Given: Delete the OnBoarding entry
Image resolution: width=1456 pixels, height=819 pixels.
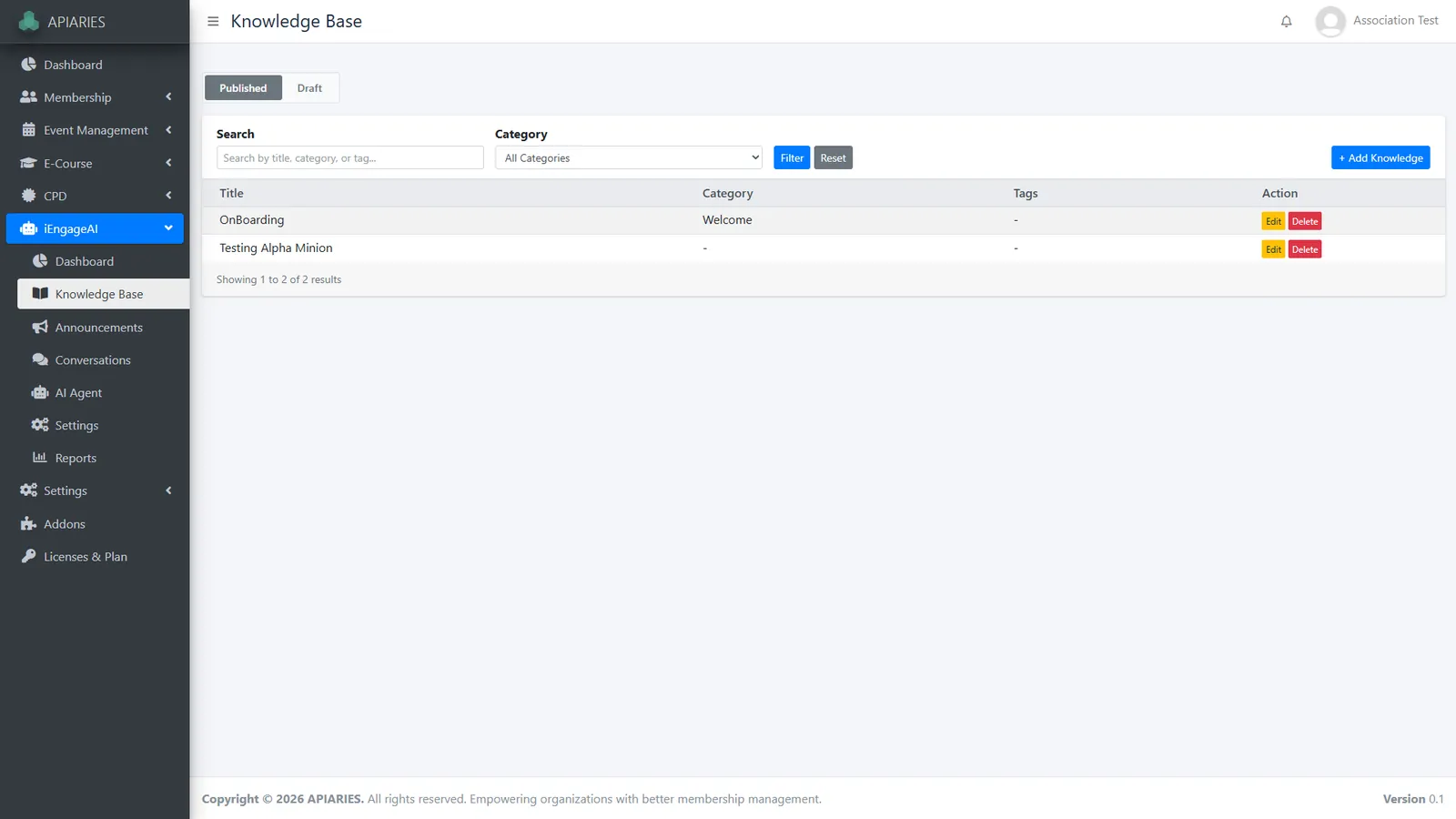Looking at the screenshot, I should [x=1305, y=221].
